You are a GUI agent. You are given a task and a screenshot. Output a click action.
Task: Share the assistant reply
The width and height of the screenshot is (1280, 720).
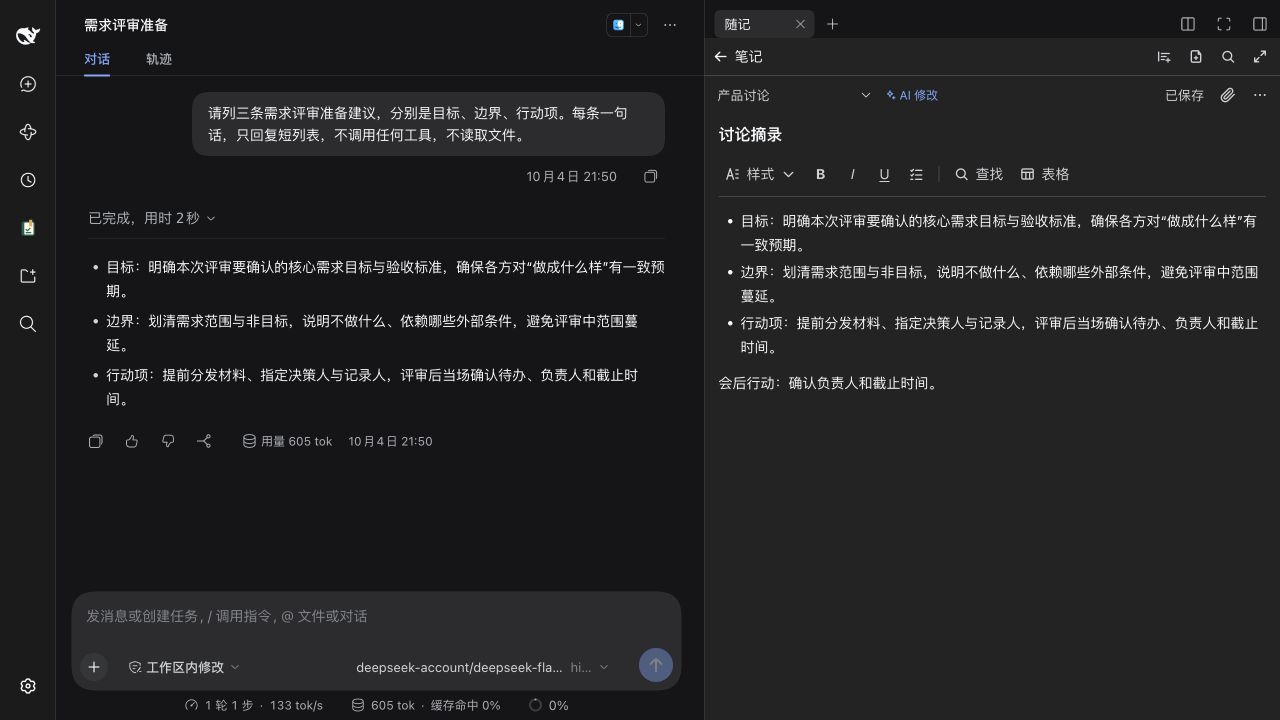click(204, 441)
